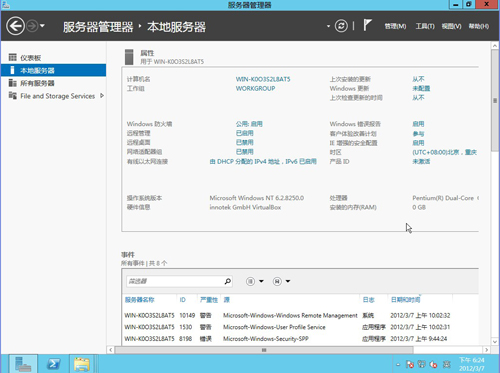Launch PowerShell from the taskbar
The image size is (500, 373).
54,364
